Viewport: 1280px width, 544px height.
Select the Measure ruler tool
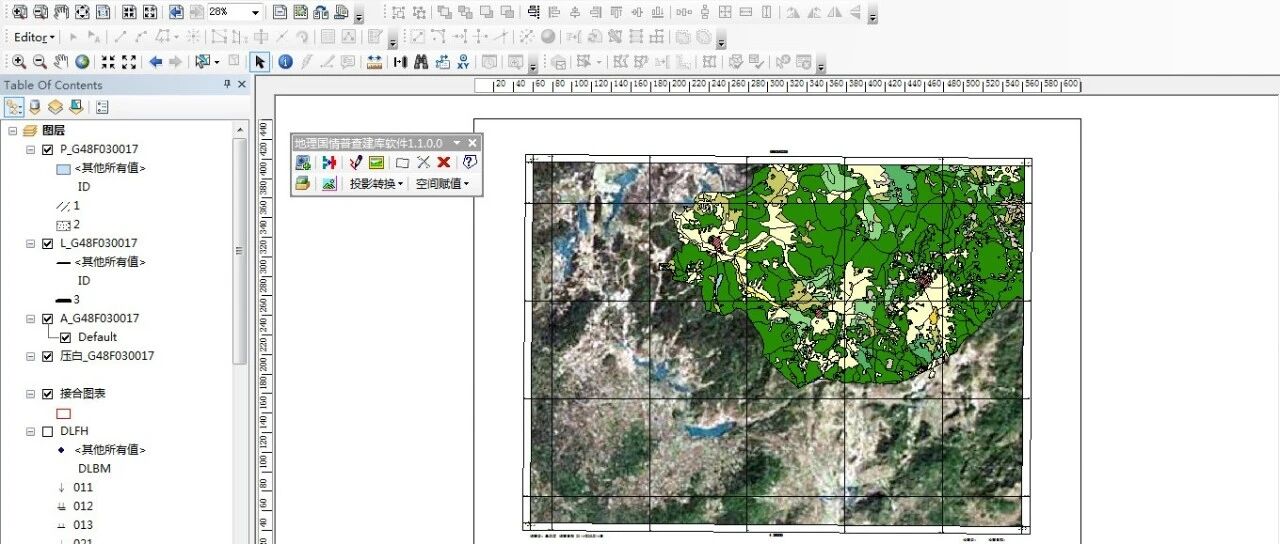coord(375,62)
